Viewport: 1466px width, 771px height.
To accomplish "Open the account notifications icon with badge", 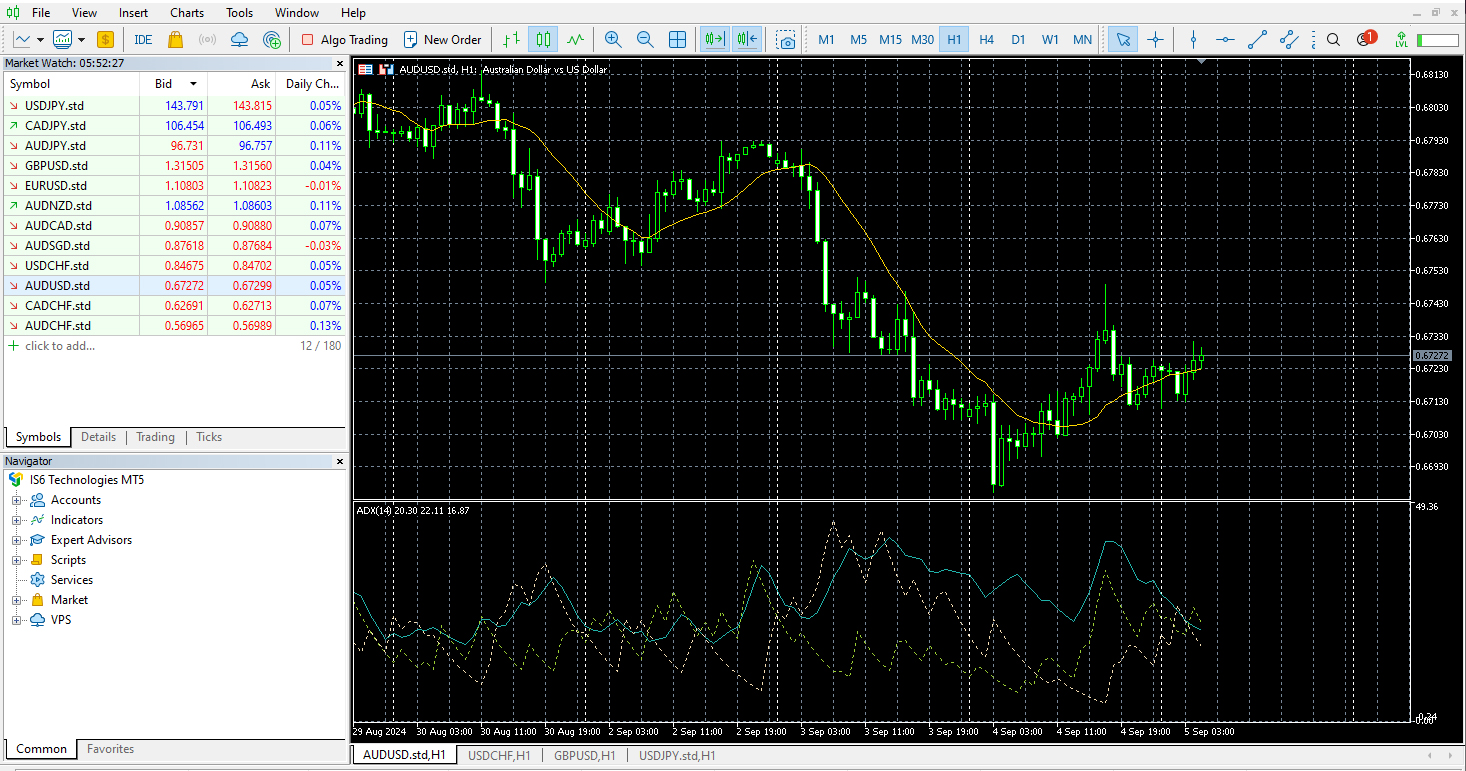I will 1366,39.
